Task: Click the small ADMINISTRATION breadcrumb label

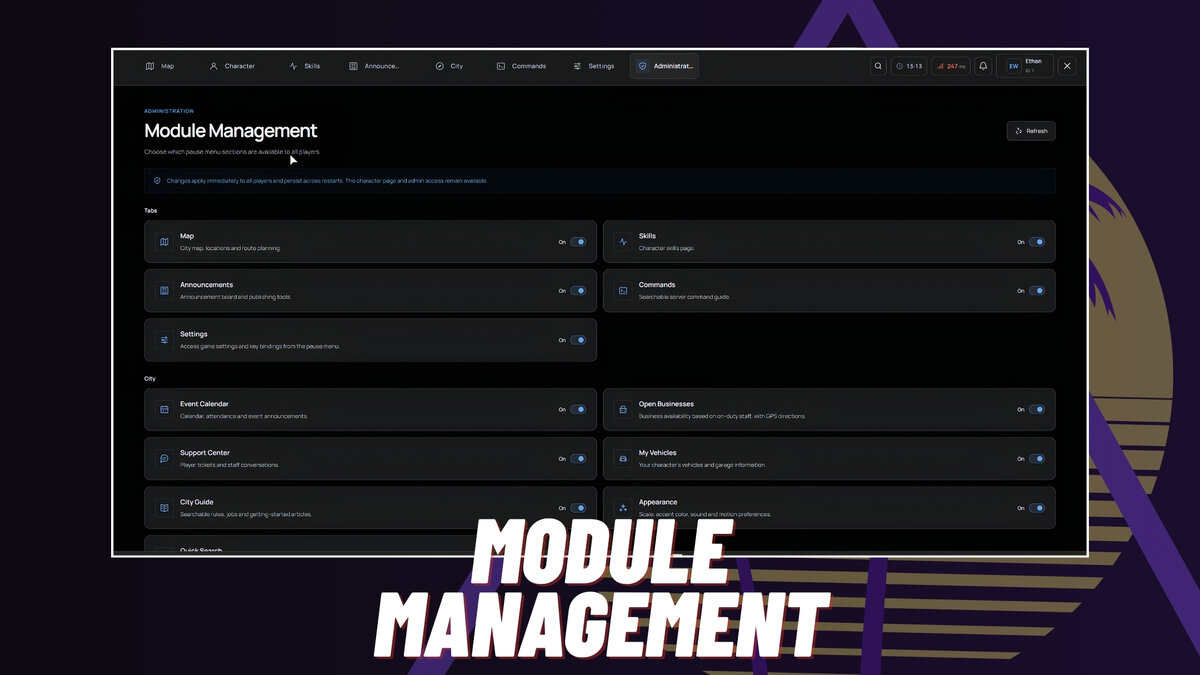Action: tap(169, 111)
